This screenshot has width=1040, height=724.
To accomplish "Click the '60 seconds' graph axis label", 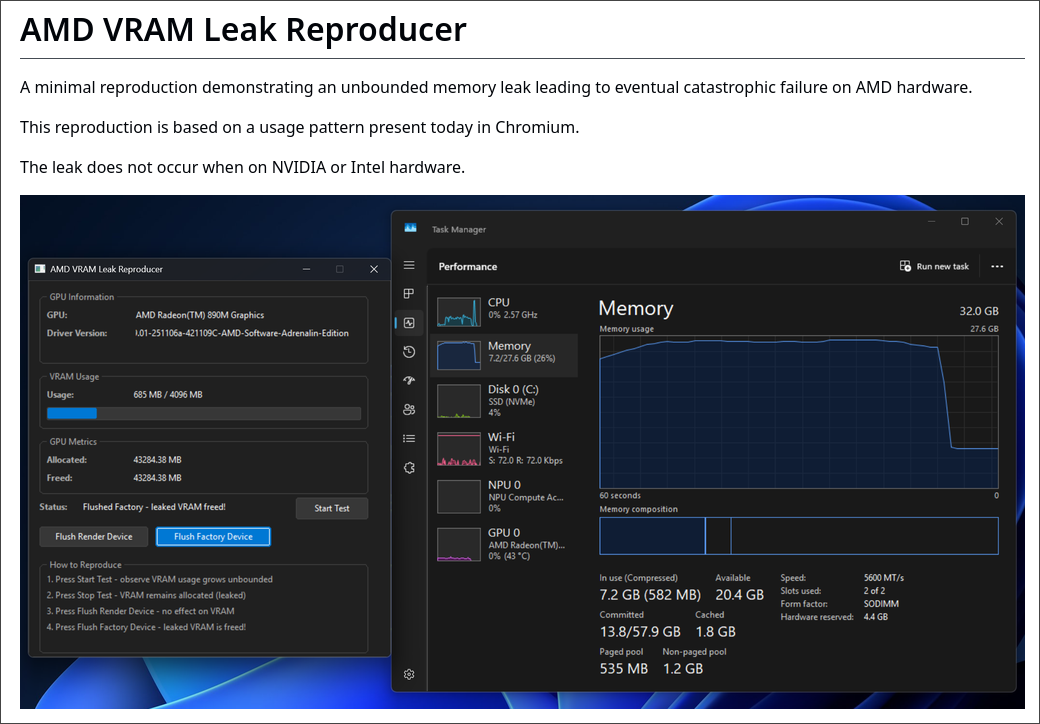I will (620, 495).
